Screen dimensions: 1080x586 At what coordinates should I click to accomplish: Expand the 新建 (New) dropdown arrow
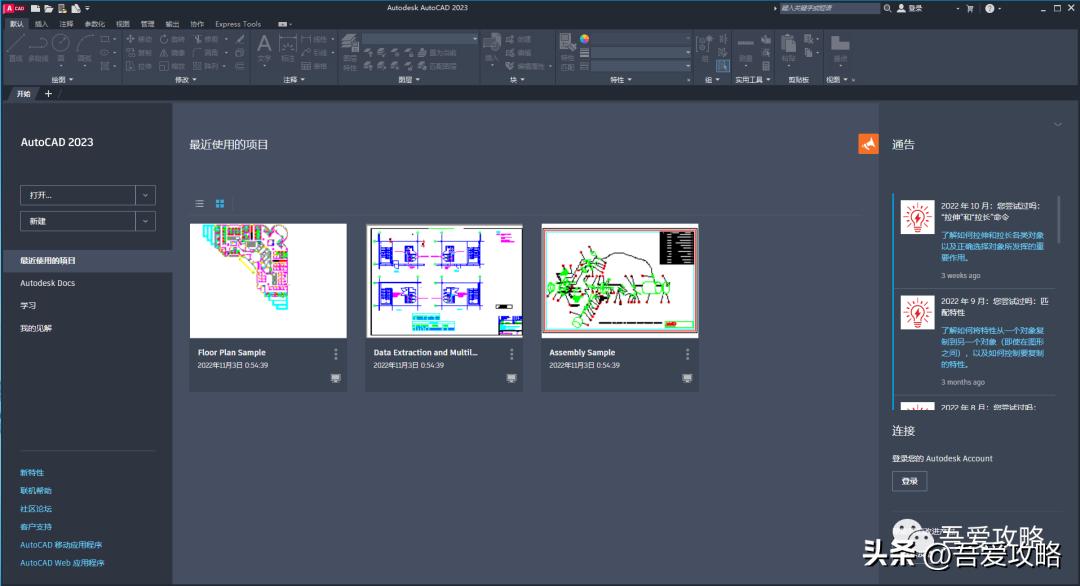tap(145, 221)
